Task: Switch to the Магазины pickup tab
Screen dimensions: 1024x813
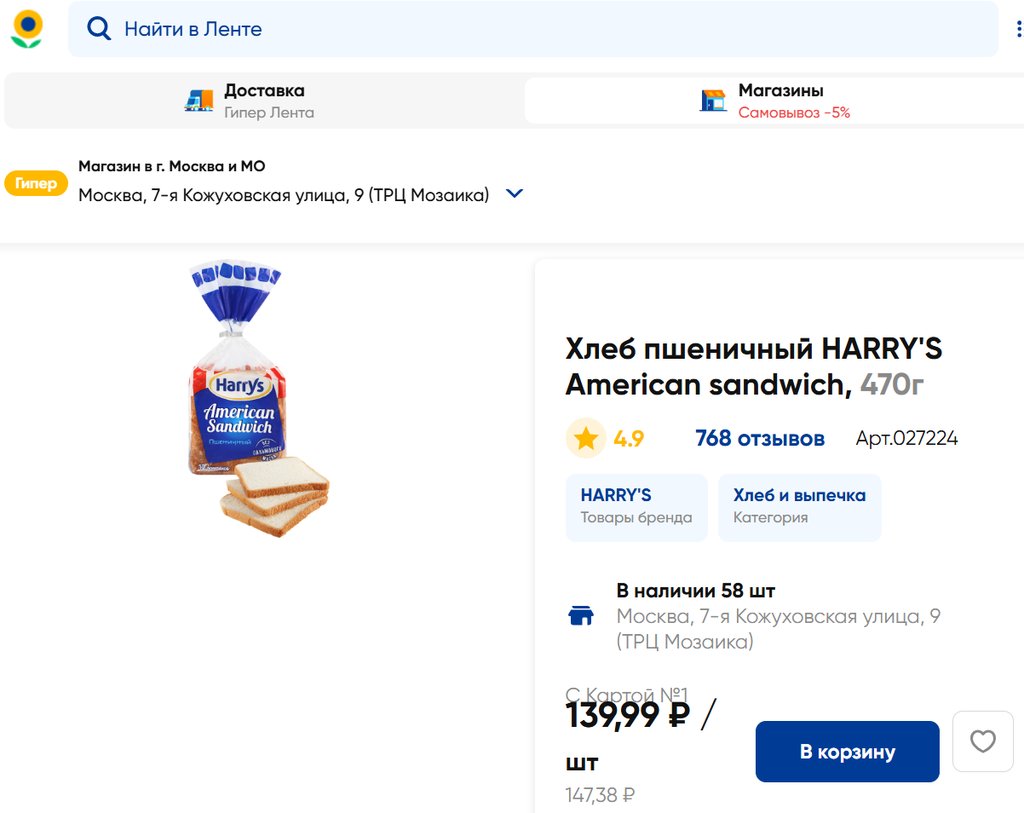Action: (x=780, y=100)
